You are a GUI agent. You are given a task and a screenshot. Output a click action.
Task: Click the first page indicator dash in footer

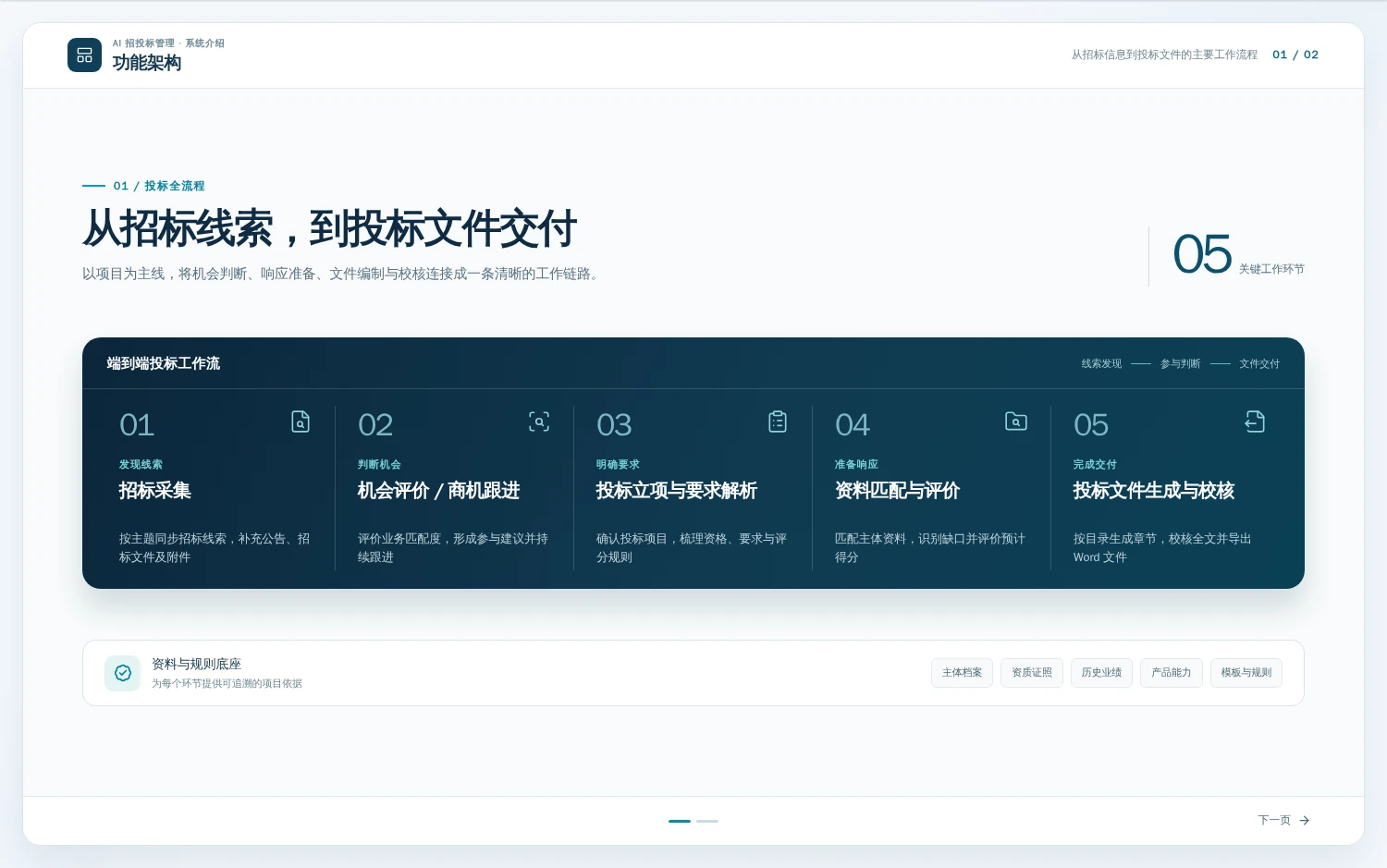point(680,821)
